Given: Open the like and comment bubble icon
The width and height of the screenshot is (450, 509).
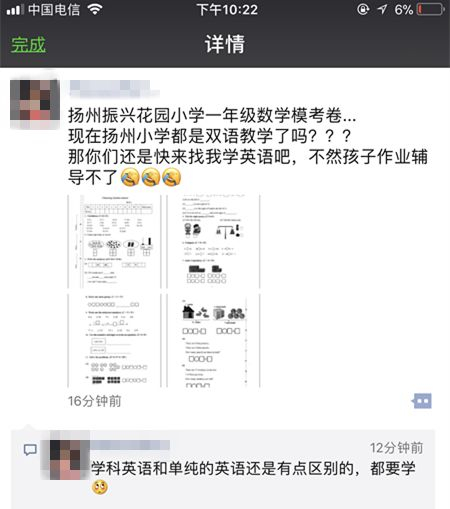Looking at the screenshot, I should click(422, 401).
